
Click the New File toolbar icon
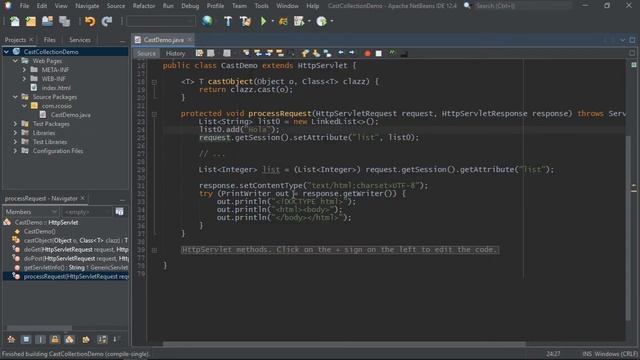point(15,21)
